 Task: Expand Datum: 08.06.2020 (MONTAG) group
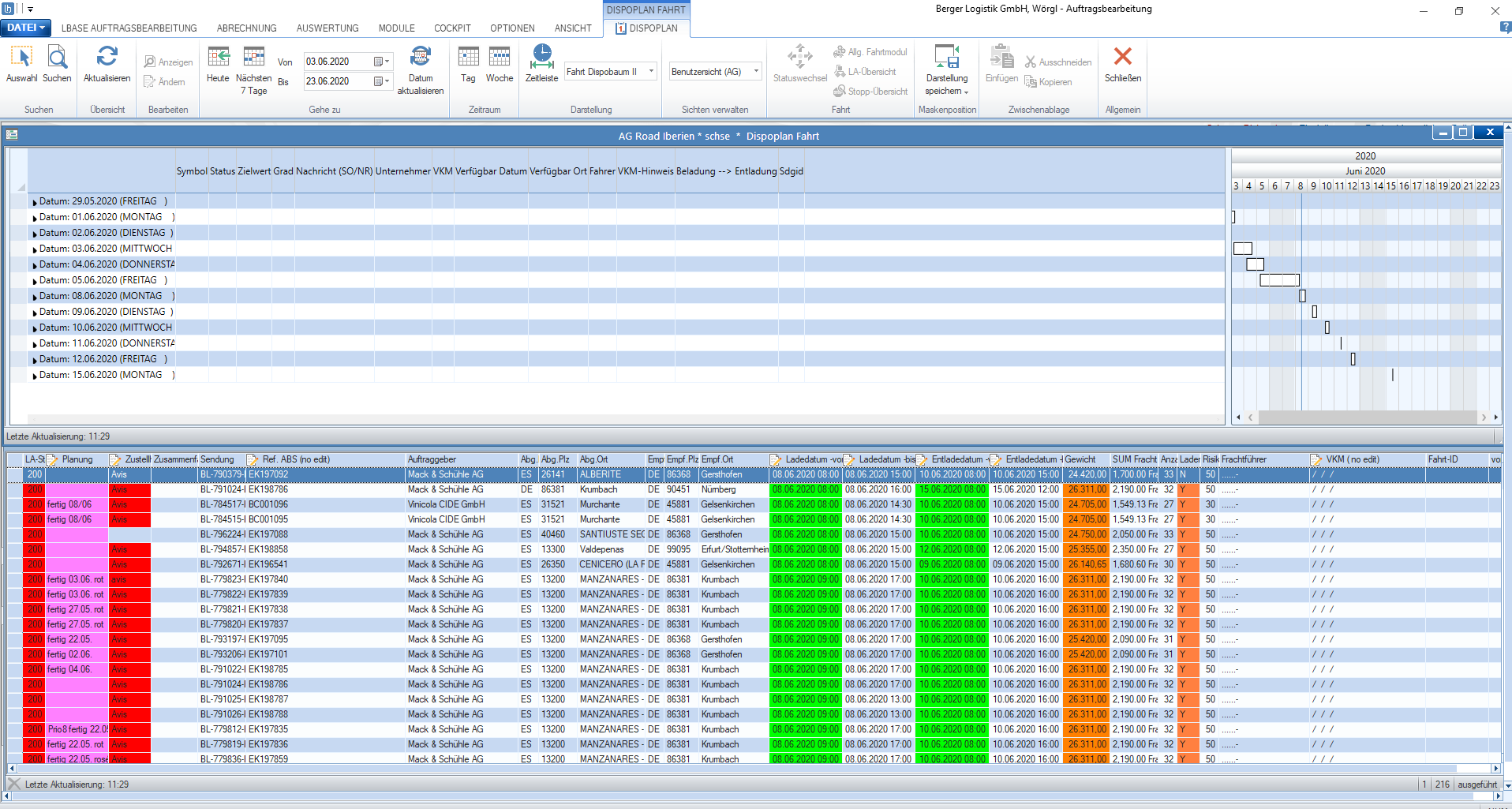click(x=35, y=297)
